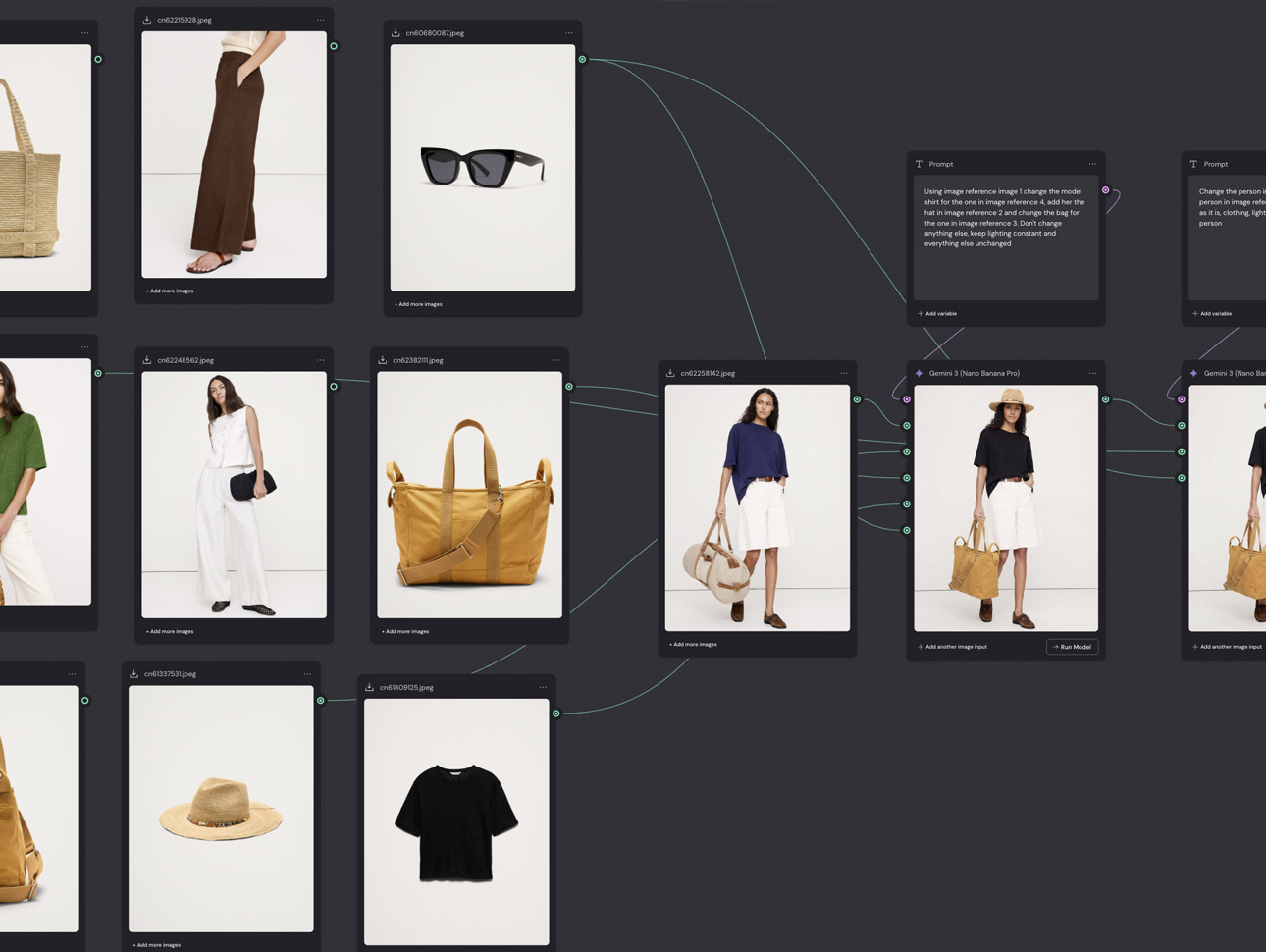Download the cn60680087.jpeg image
This screenshot has height=952, width=1266.
tap(396, 33)
